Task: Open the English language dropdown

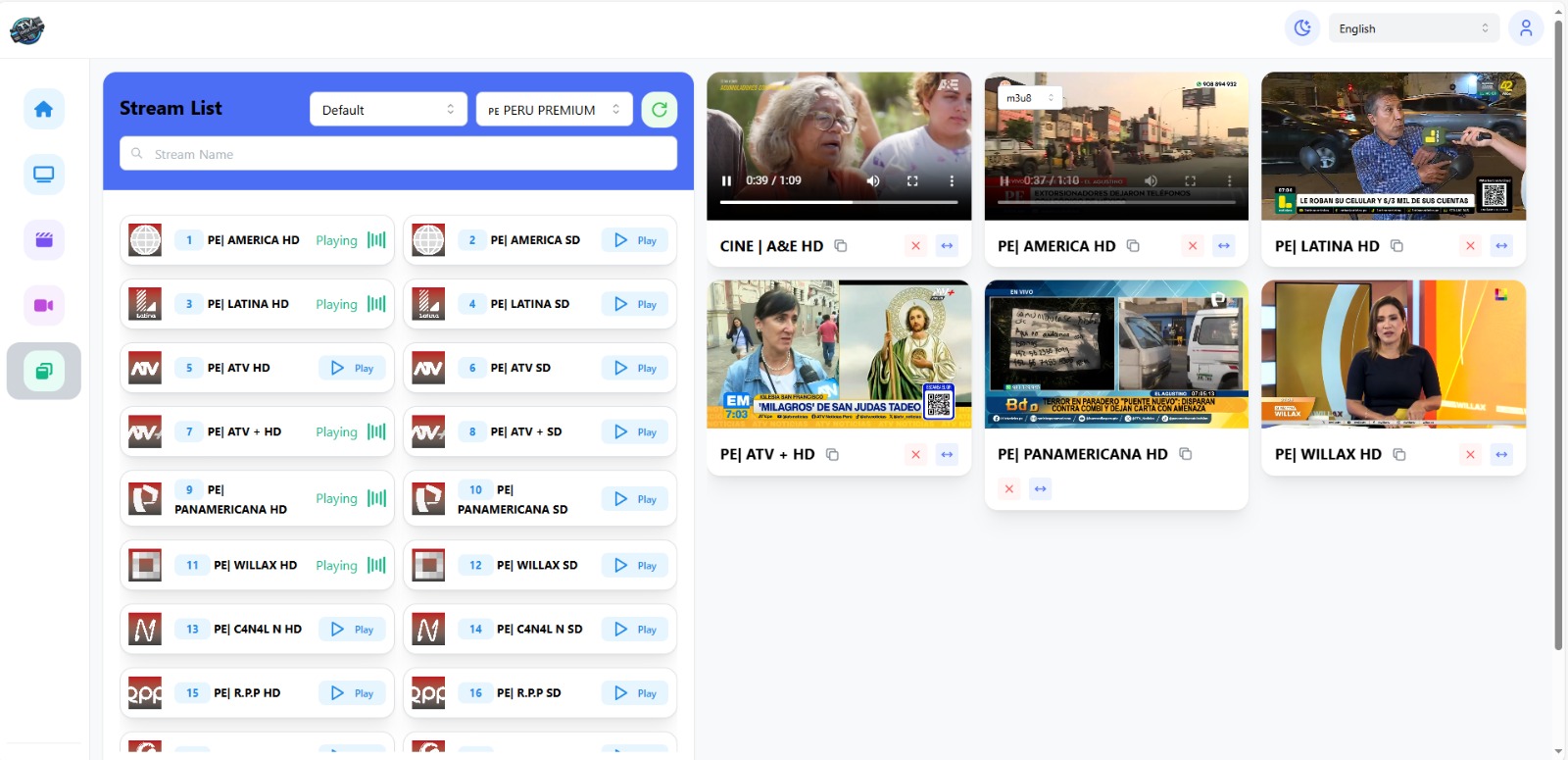Action: pos(1412,28)
